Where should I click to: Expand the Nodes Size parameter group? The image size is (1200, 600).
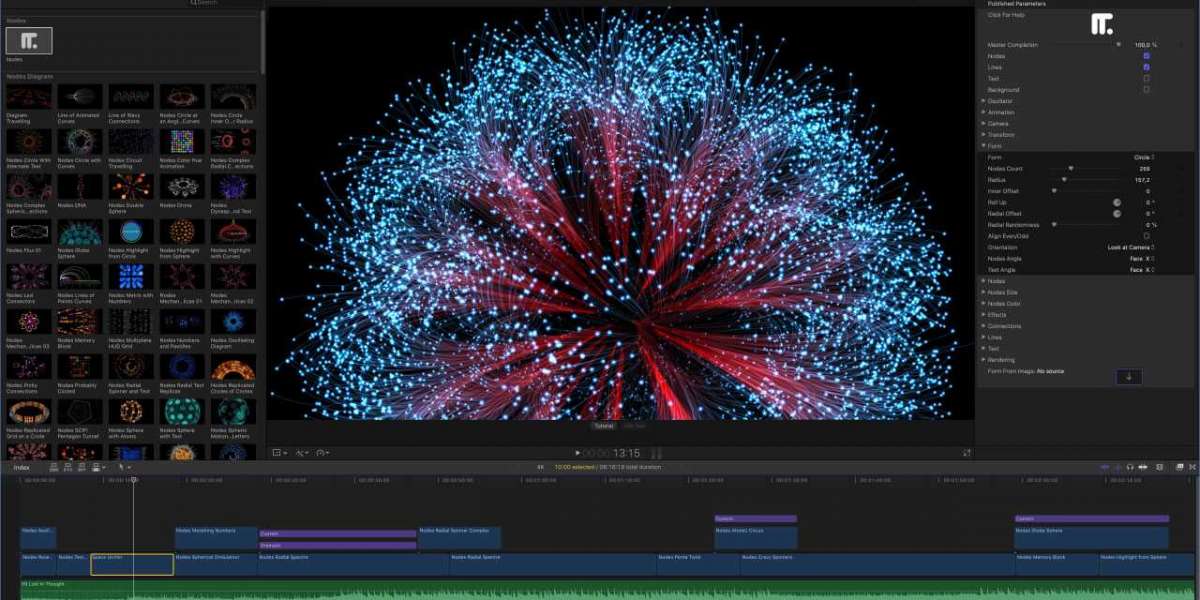(x=983, y=292)
